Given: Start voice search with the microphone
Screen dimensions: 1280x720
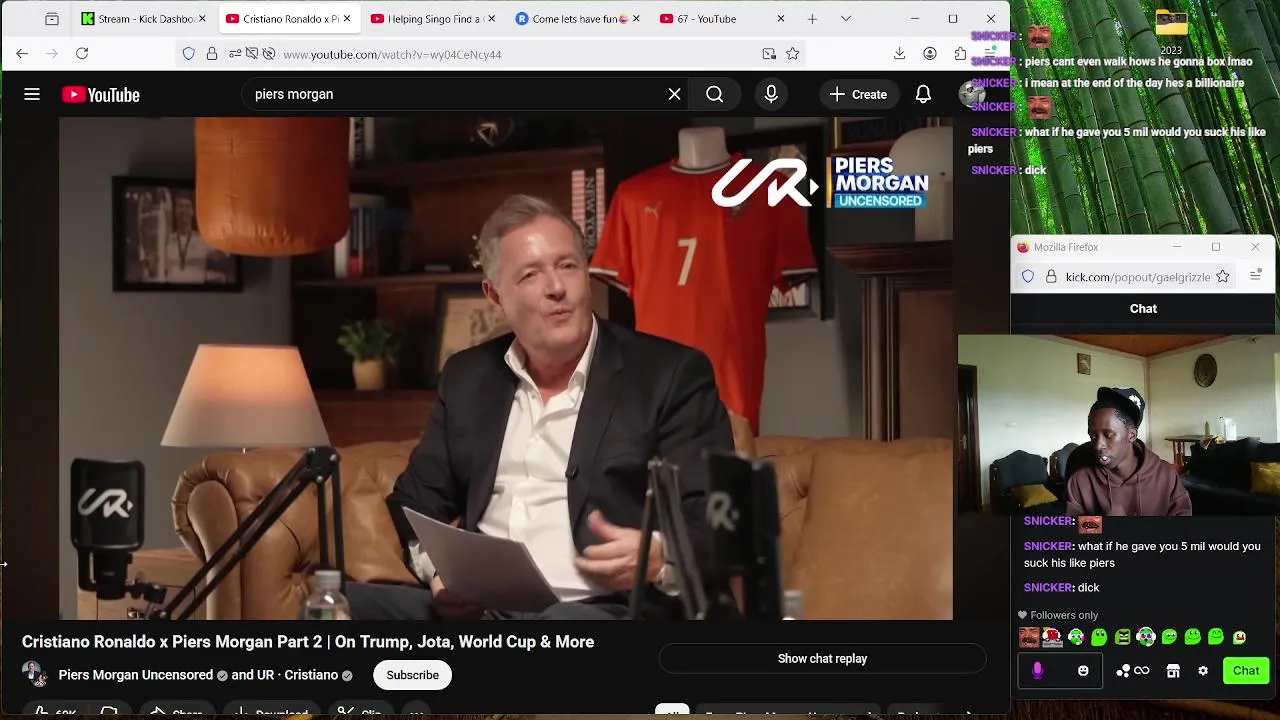Looking at the screenshot, I should [771, 94].
